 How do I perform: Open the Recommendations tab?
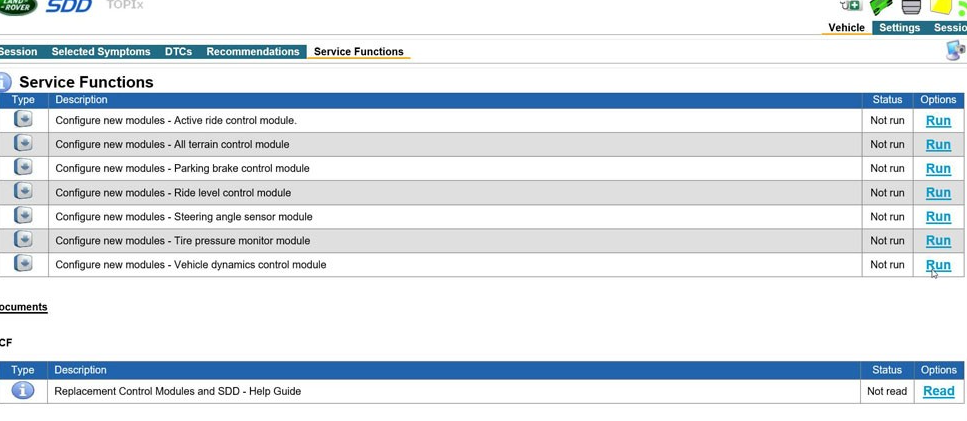click(253, 52)
